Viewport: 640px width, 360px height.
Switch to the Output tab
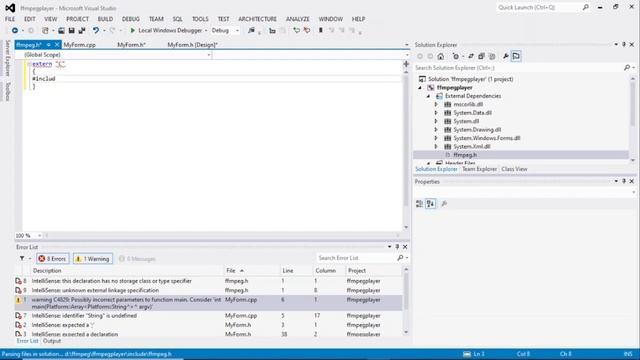tap(52, 341)
